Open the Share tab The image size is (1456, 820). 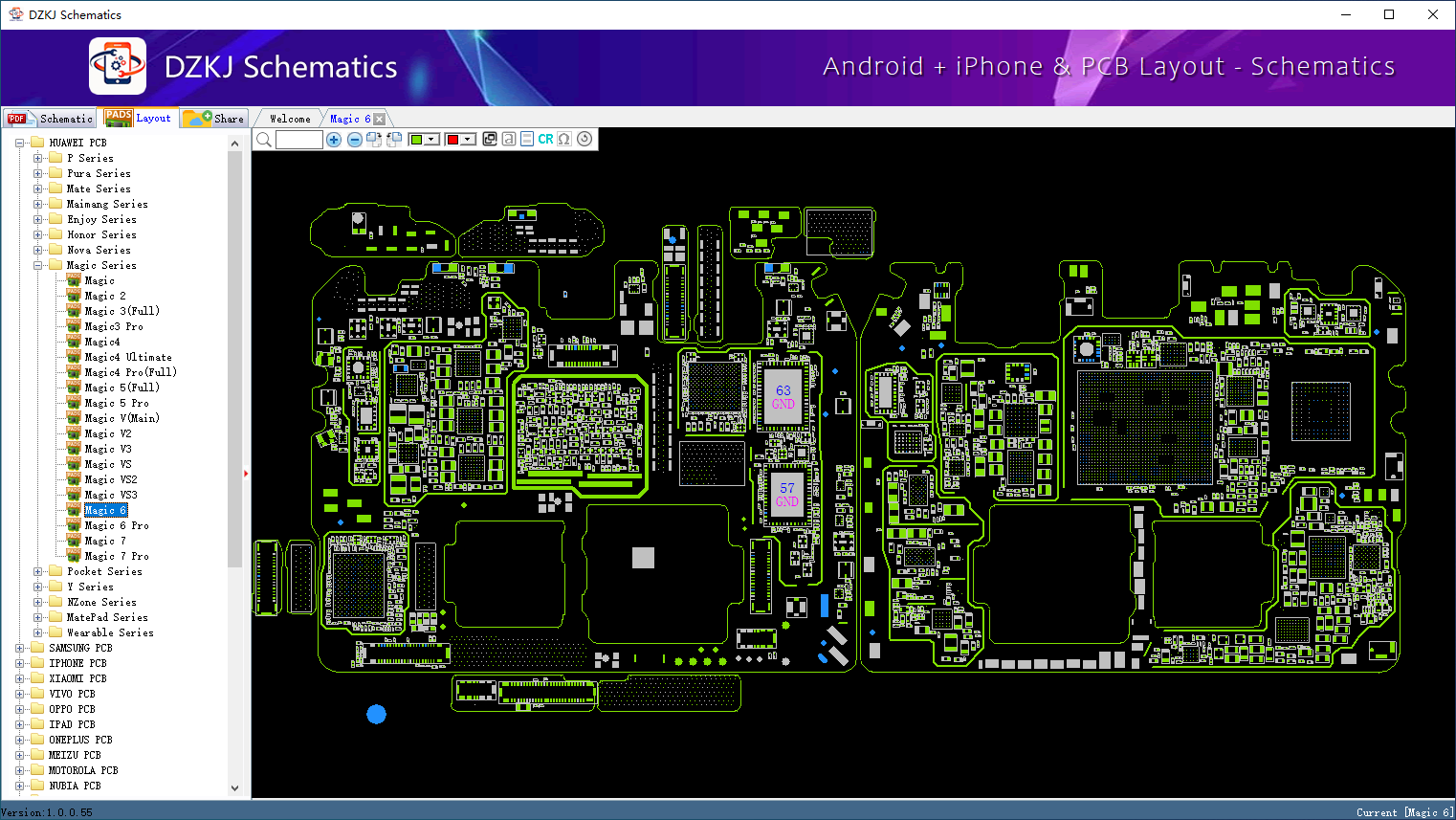[x=214, y=118]
